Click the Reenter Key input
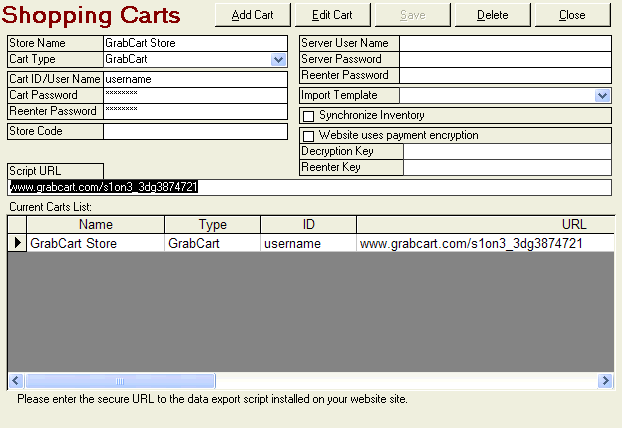The height and width of the screenshot is (428, 622). (x=507, y=167)
